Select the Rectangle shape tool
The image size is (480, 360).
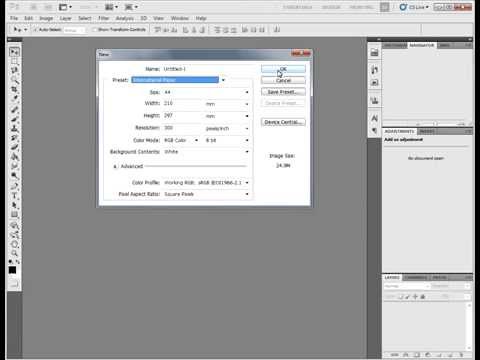pos(14,215)
